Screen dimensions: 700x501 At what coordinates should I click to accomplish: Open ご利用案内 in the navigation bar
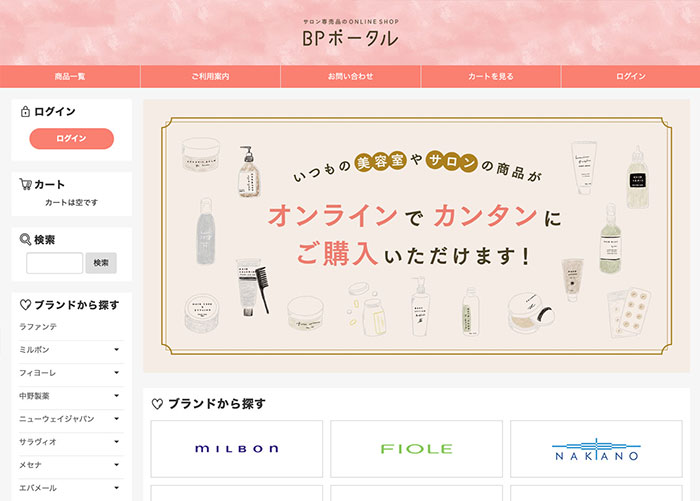(x=210, y=76)
